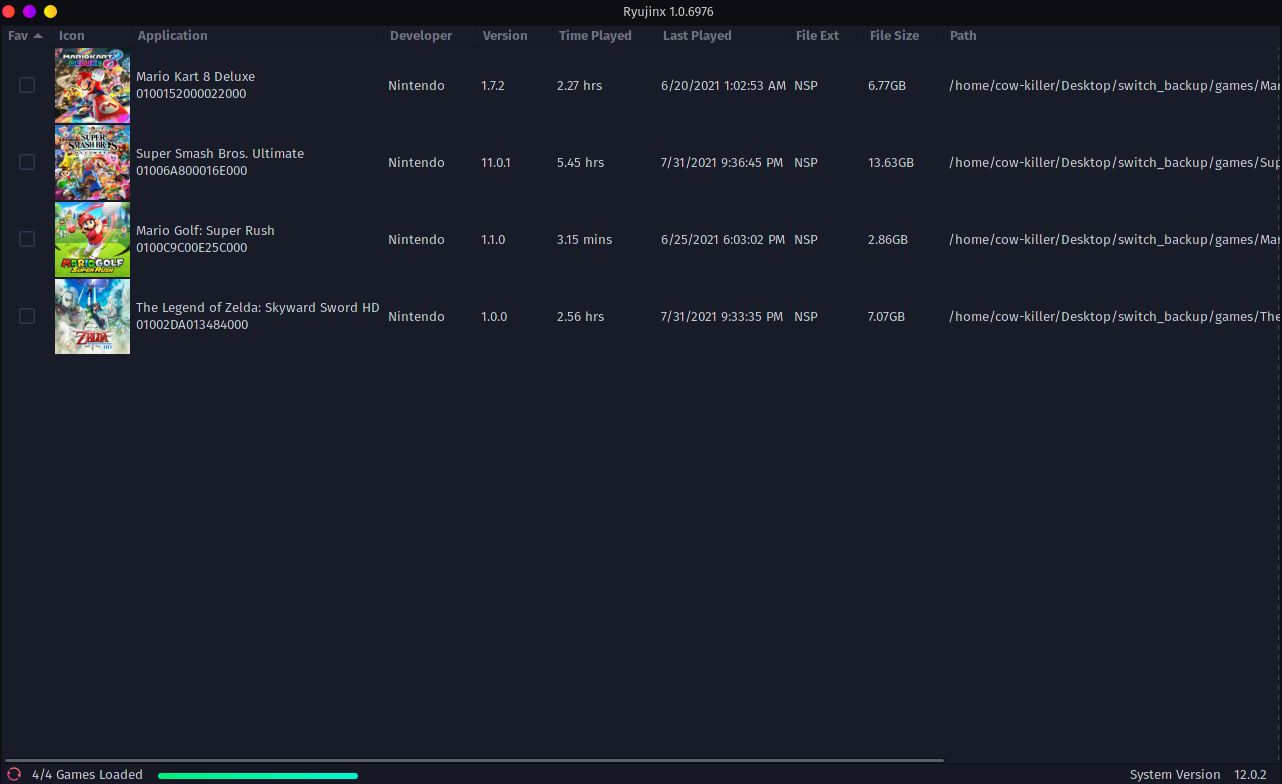Mark Mario Kart 8 Deluxe as favorite
1282x784 pixels.
coord(27,85)
